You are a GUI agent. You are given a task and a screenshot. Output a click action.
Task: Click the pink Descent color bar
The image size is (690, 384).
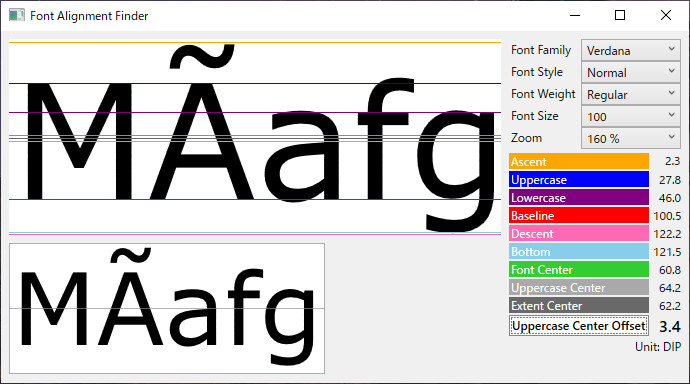(579, 234)
